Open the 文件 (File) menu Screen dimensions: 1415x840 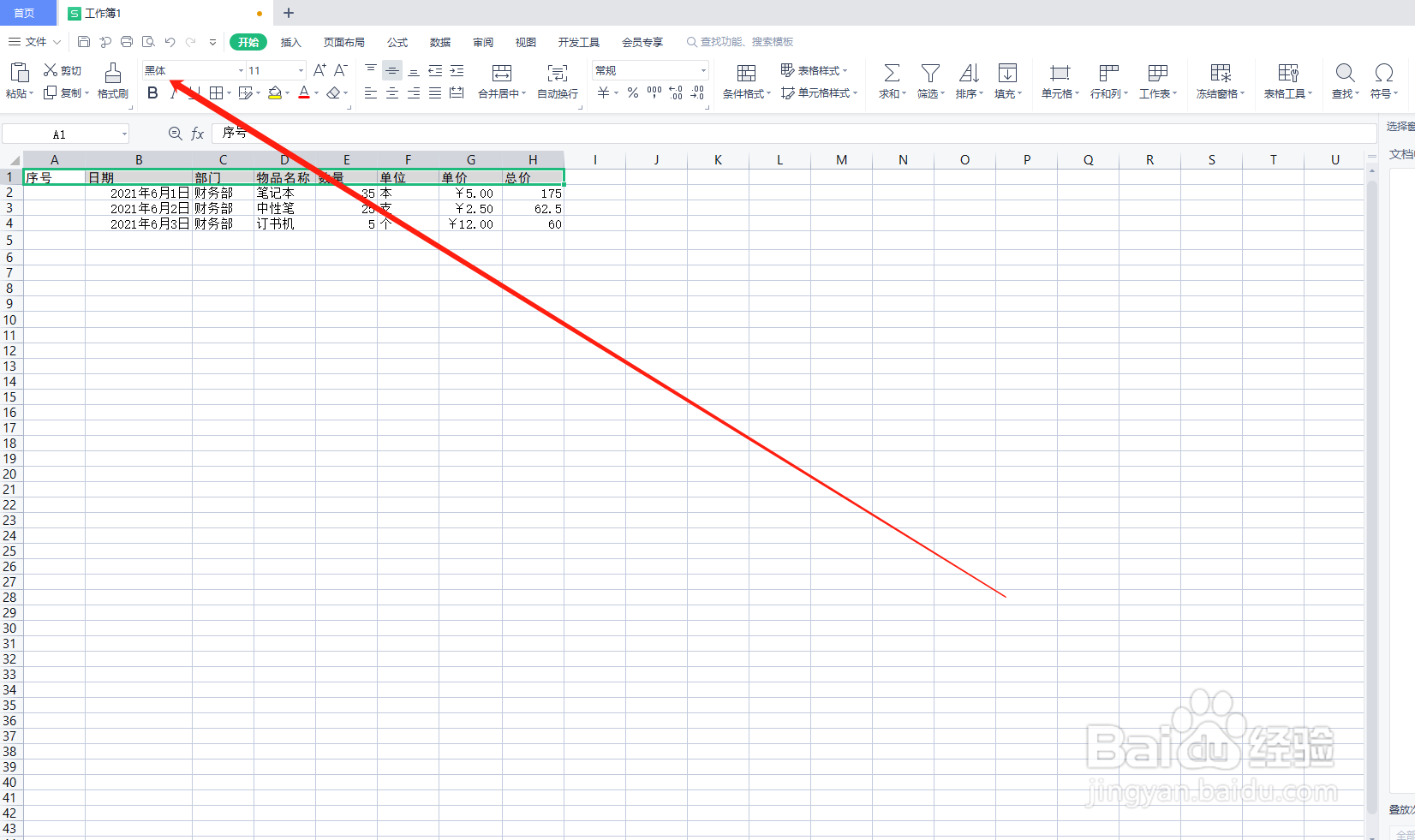[36, 41]
